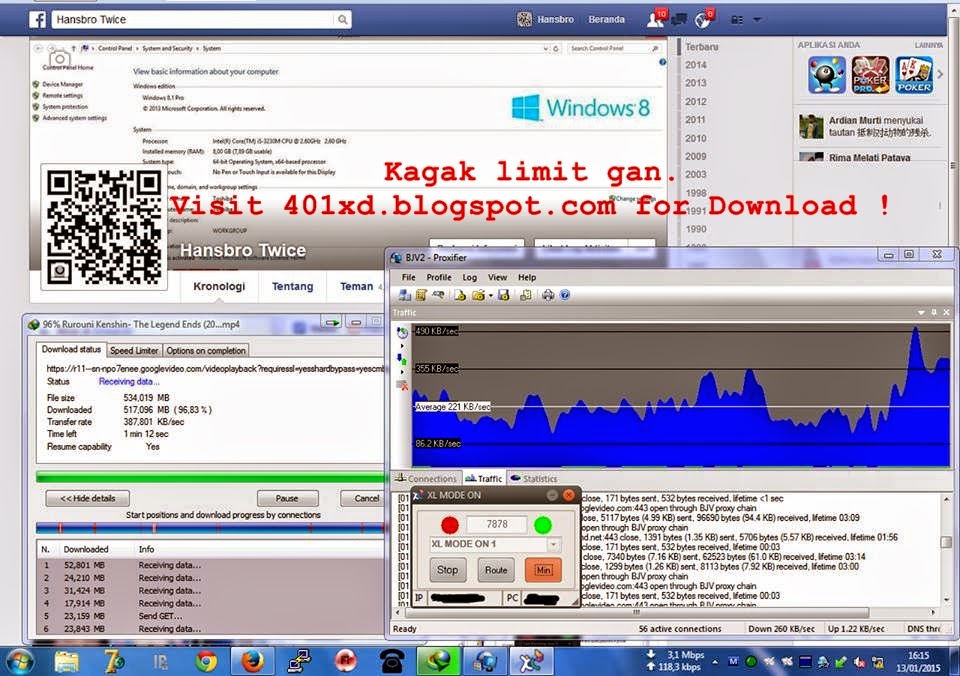Click the Facebook search magnifier button
This screenshot has width=960, height=676.
pyautogui.click(x=343, y=20)
